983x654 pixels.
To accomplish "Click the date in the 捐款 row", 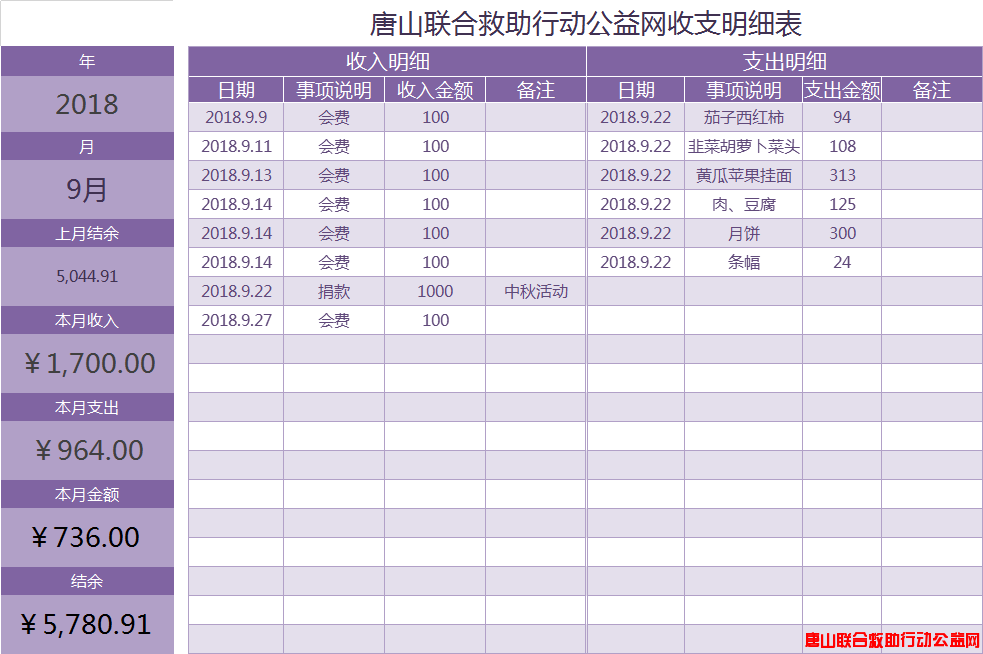I will [x=236, y=292].
